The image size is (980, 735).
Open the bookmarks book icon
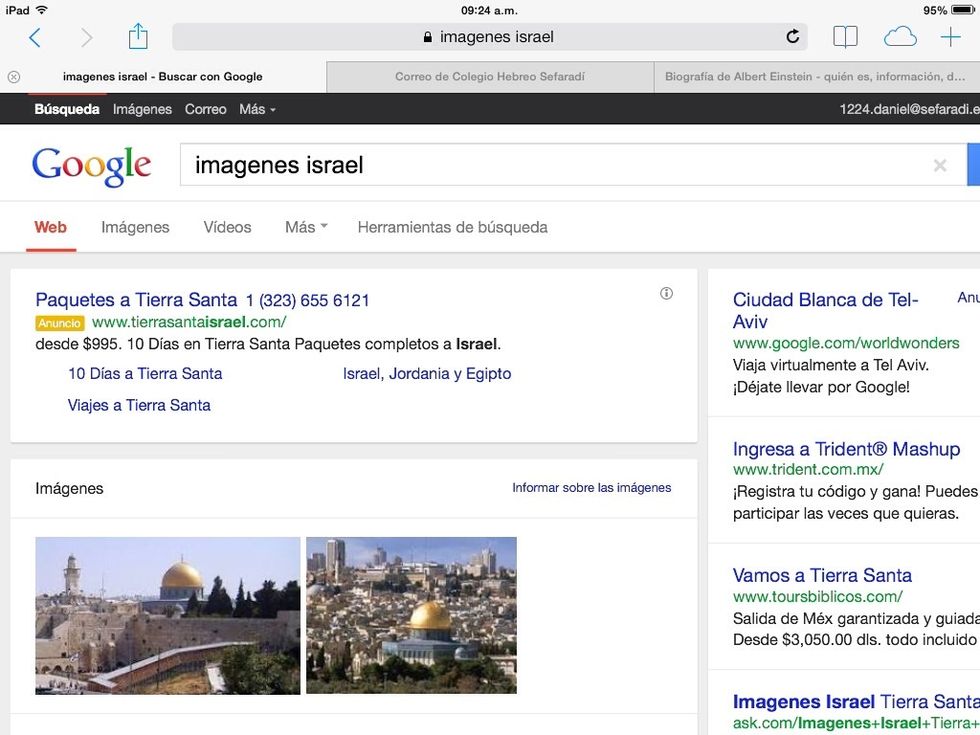845,37
